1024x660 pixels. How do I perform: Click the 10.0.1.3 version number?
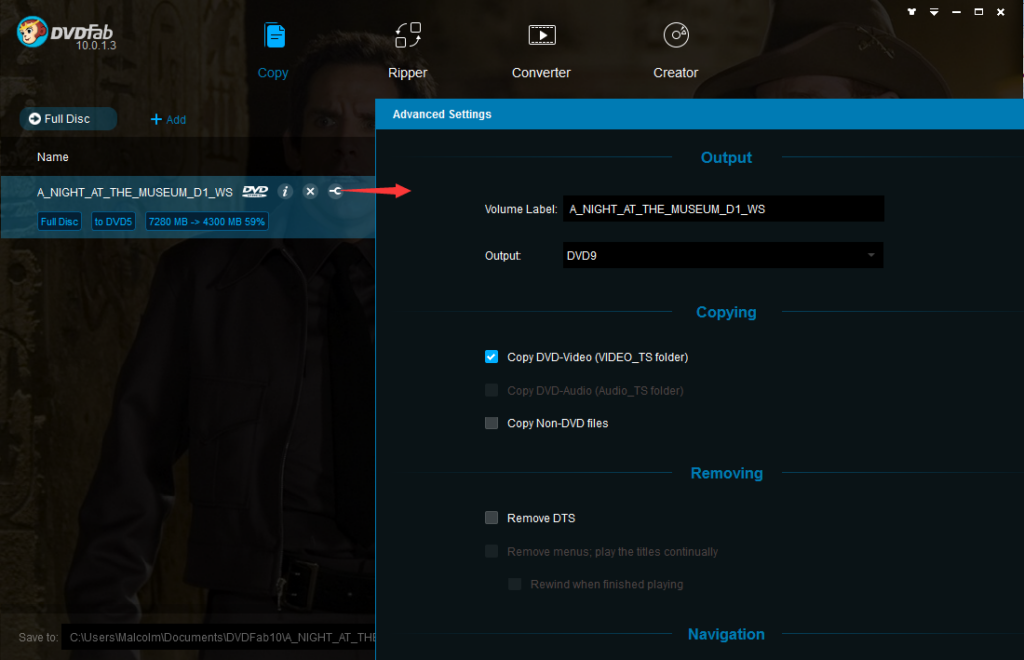[96, 45]
